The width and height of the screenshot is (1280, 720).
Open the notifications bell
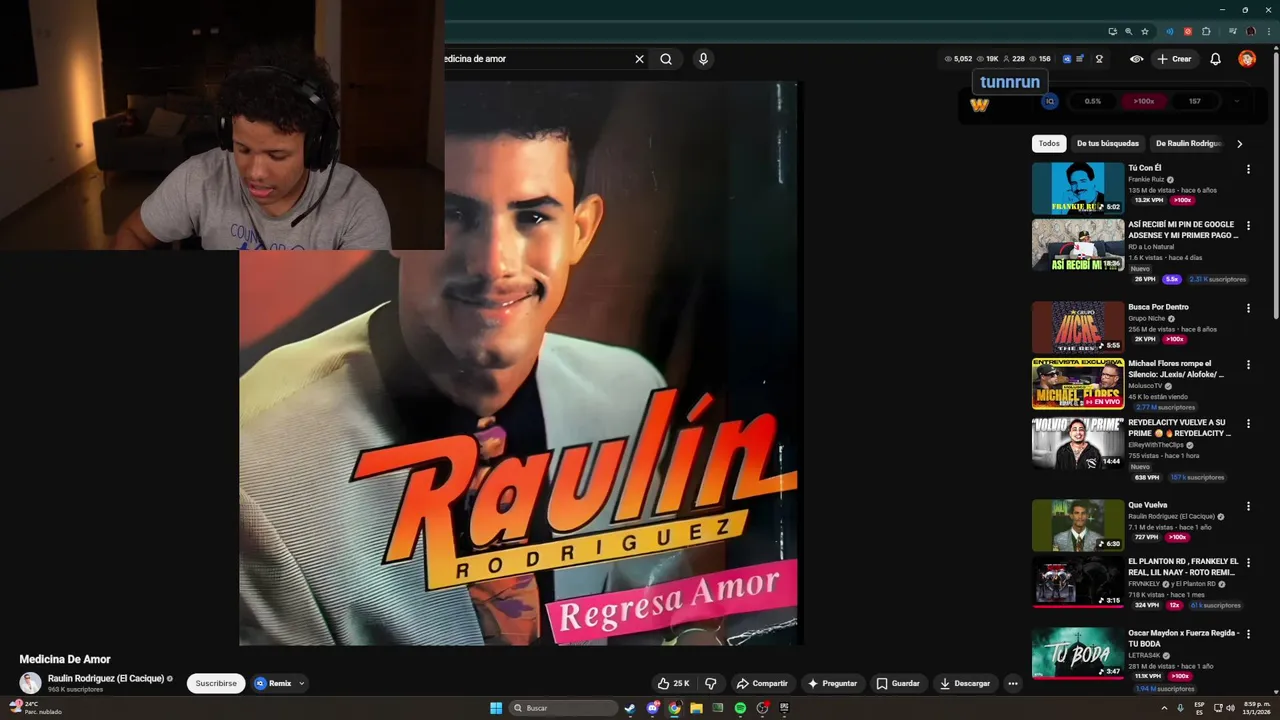(x=1215, y=59)
